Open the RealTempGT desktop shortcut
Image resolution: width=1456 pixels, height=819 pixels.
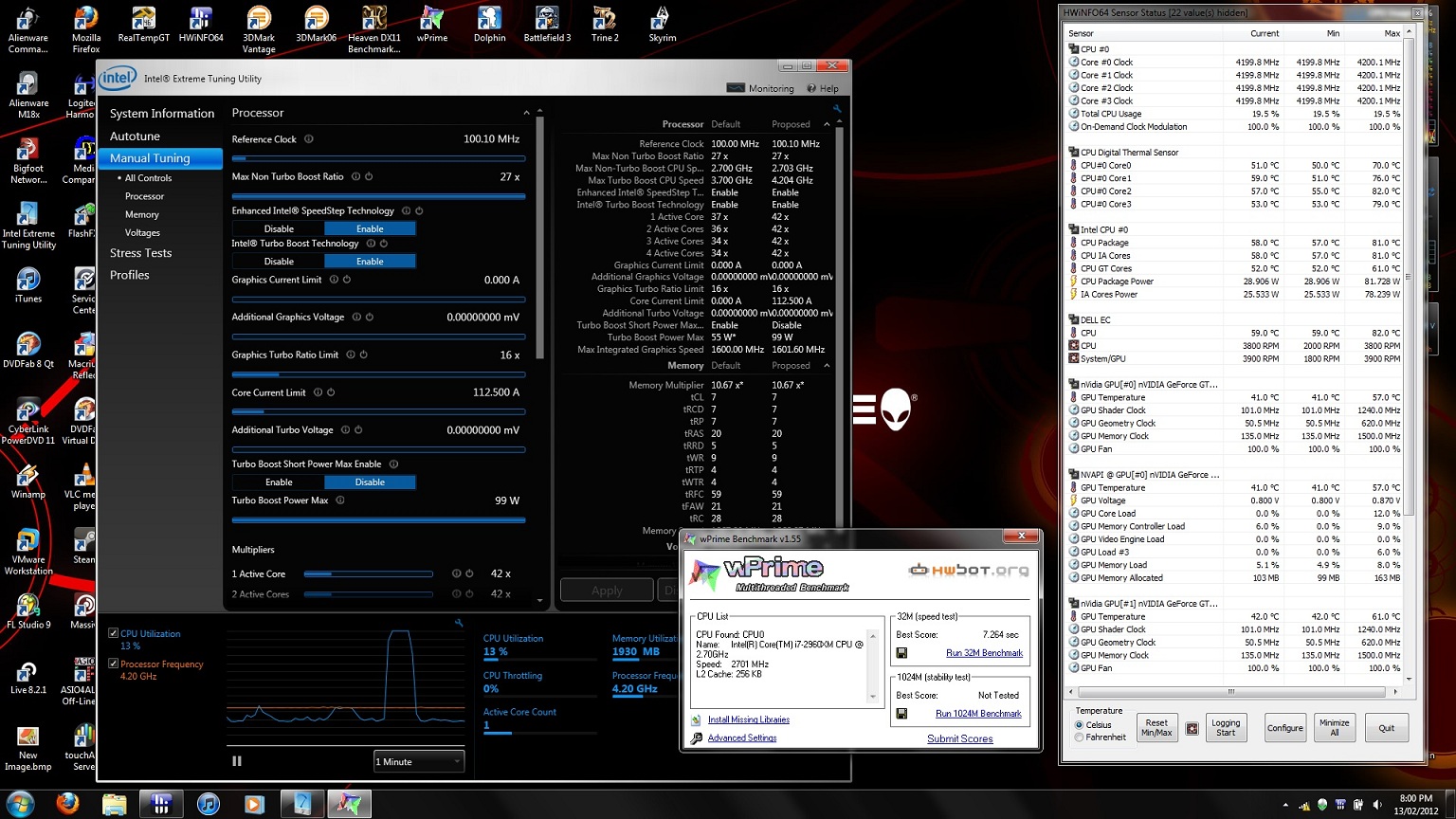click(144, 26)
